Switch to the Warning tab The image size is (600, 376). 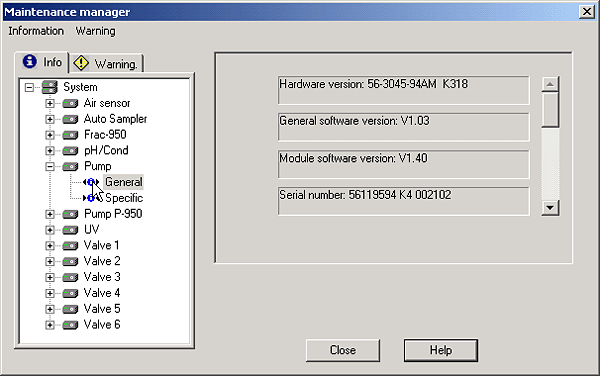click(x=106, y=63)
